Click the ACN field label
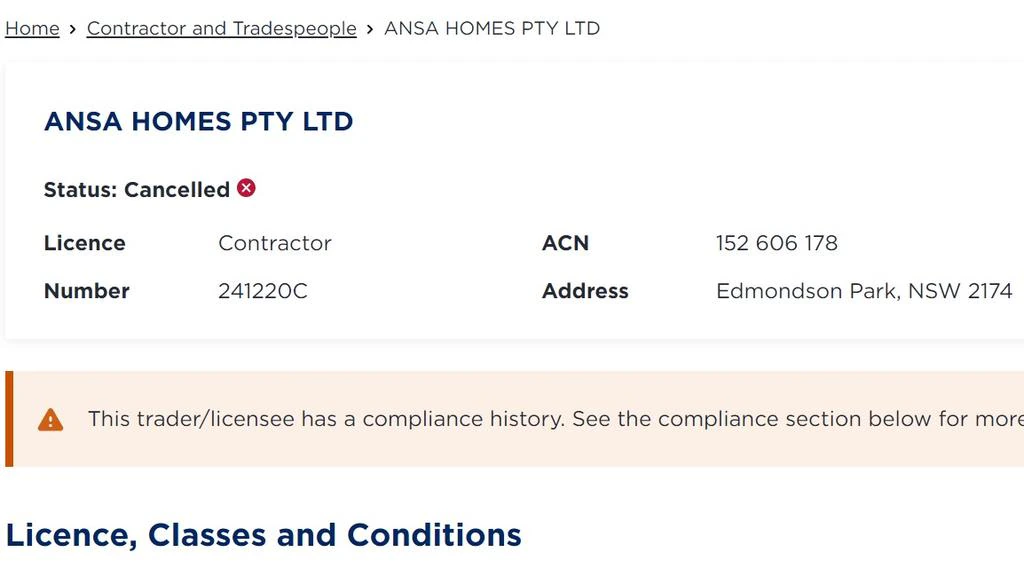This screenshot has width=1024, height=576. (x=565, y=243)
